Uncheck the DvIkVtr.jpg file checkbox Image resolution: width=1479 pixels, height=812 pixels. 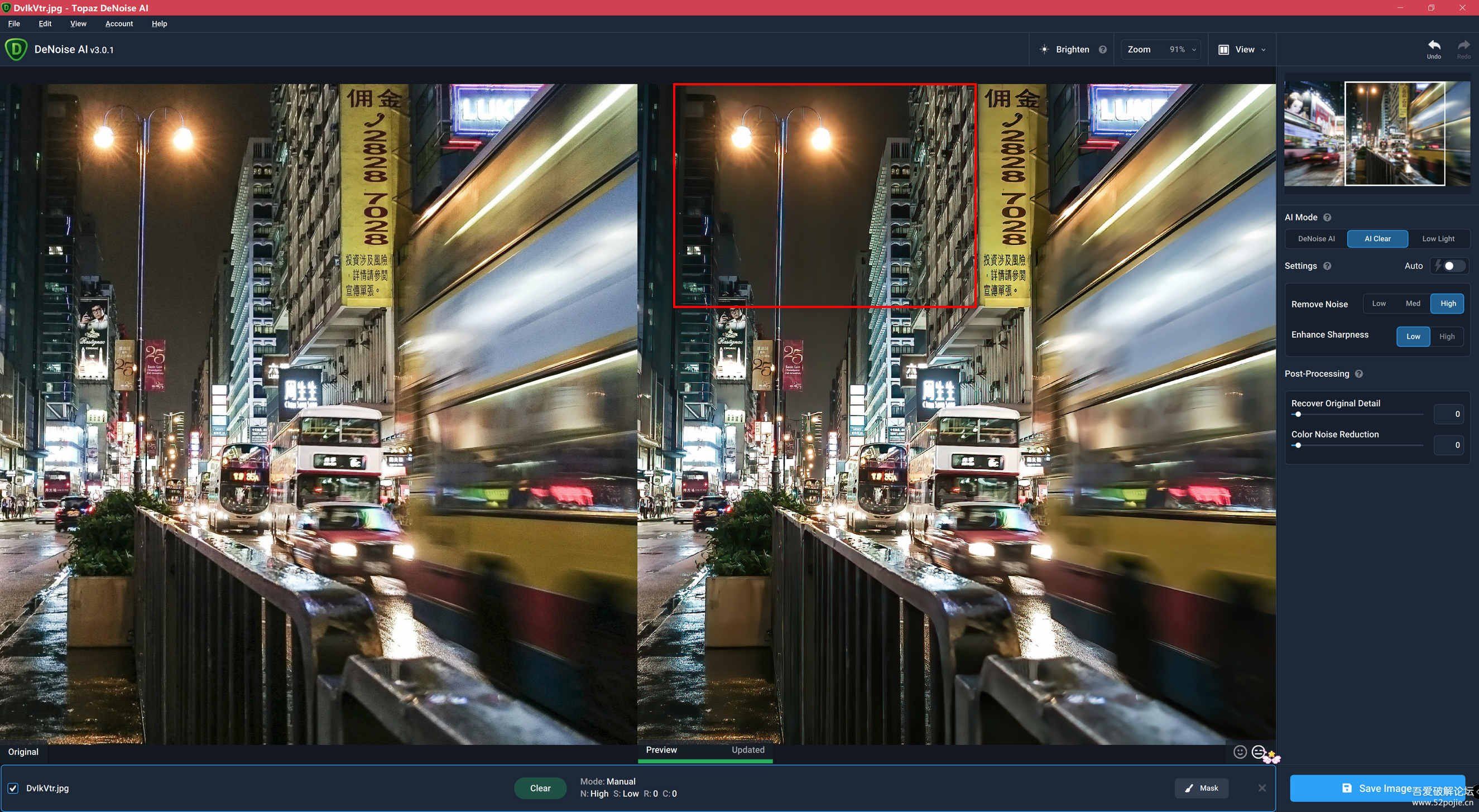click(x=13, y=788)
